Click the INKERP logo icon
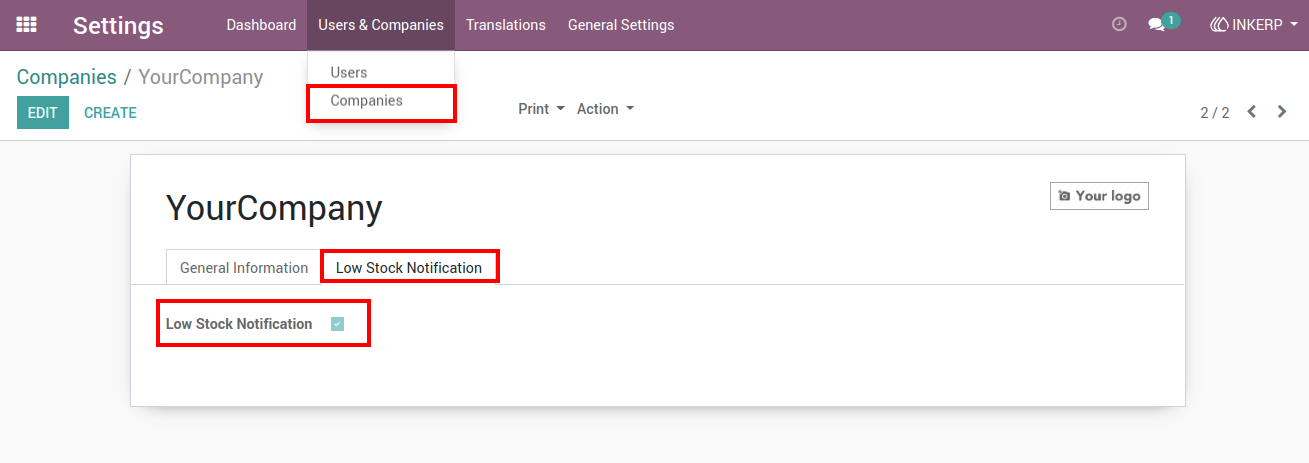This screenshot has width=1309, height=463. pyautogui.click(x=1219, y=25)
